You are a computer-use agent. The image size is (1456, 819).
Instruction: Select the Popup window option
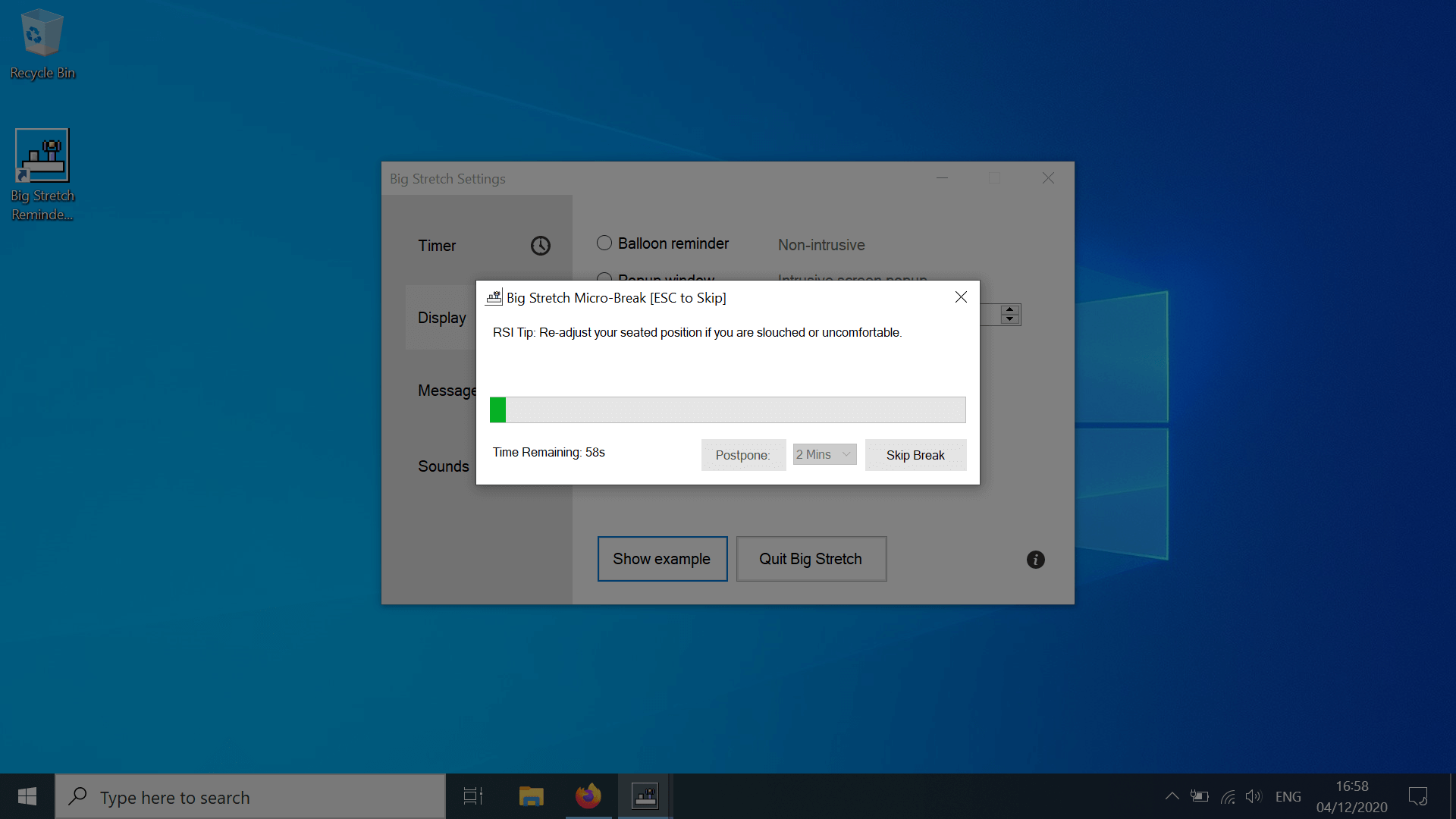pos(604,279)
